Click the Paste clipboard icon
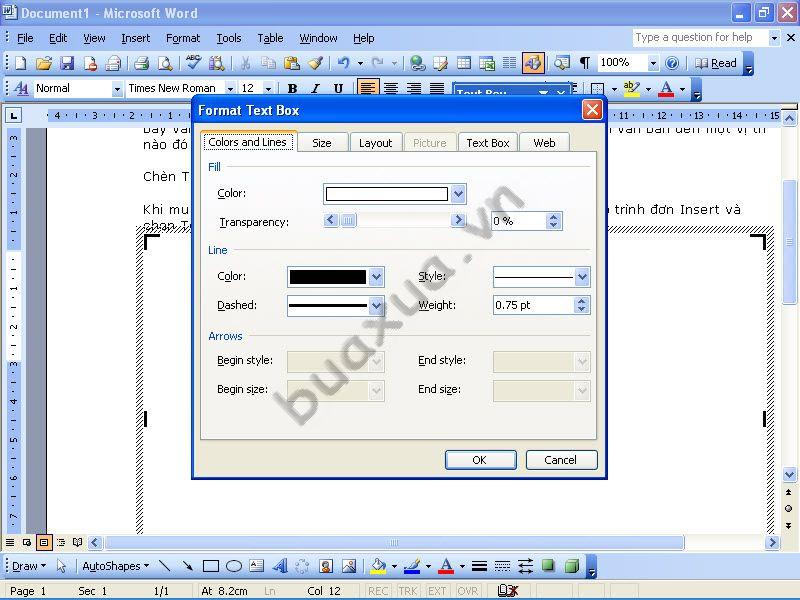Screen dimensions: 800x600 coord(292,63)
